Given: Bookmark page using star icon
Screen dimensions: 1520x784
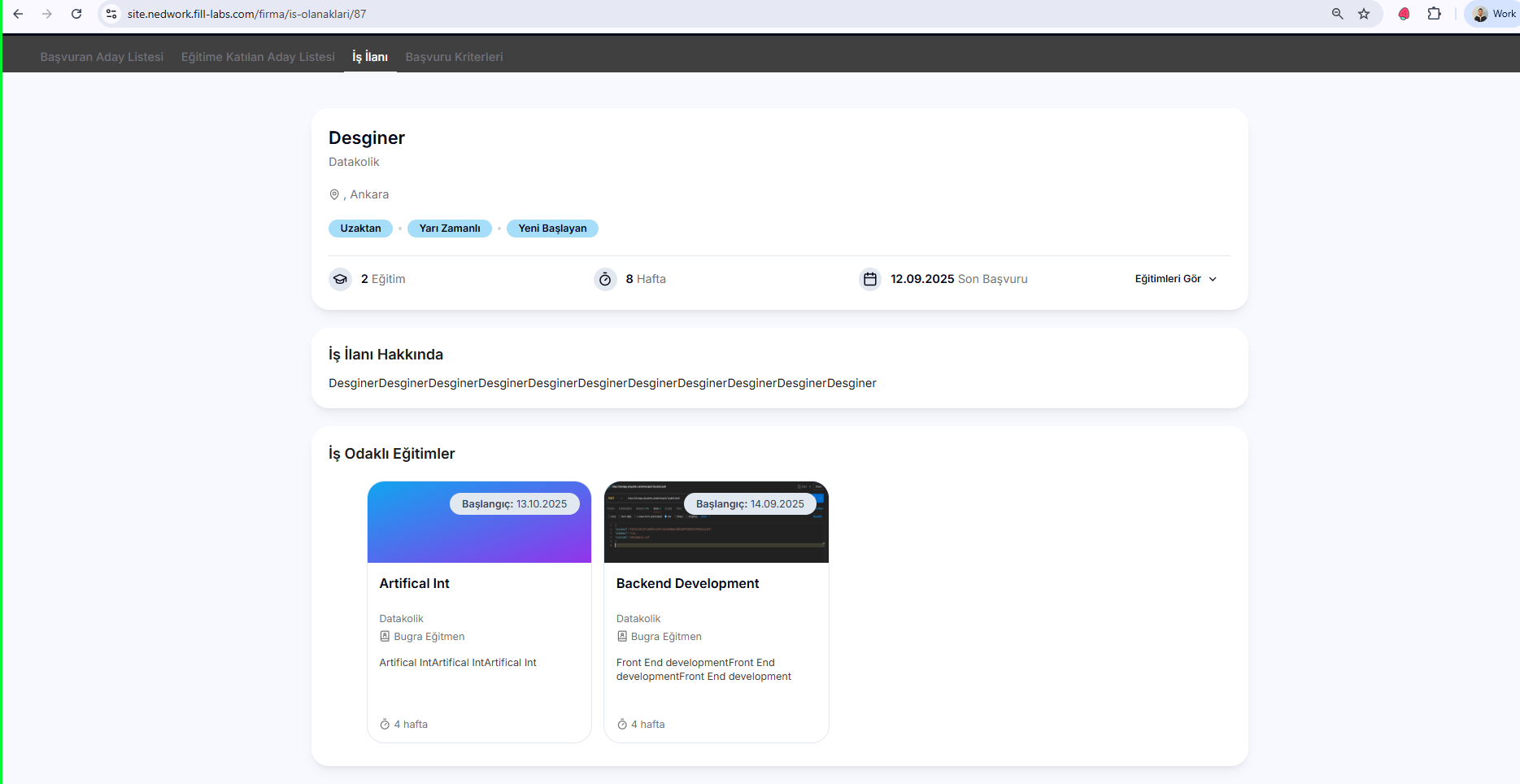Looking at the screenshot, I should point(1364,14).
